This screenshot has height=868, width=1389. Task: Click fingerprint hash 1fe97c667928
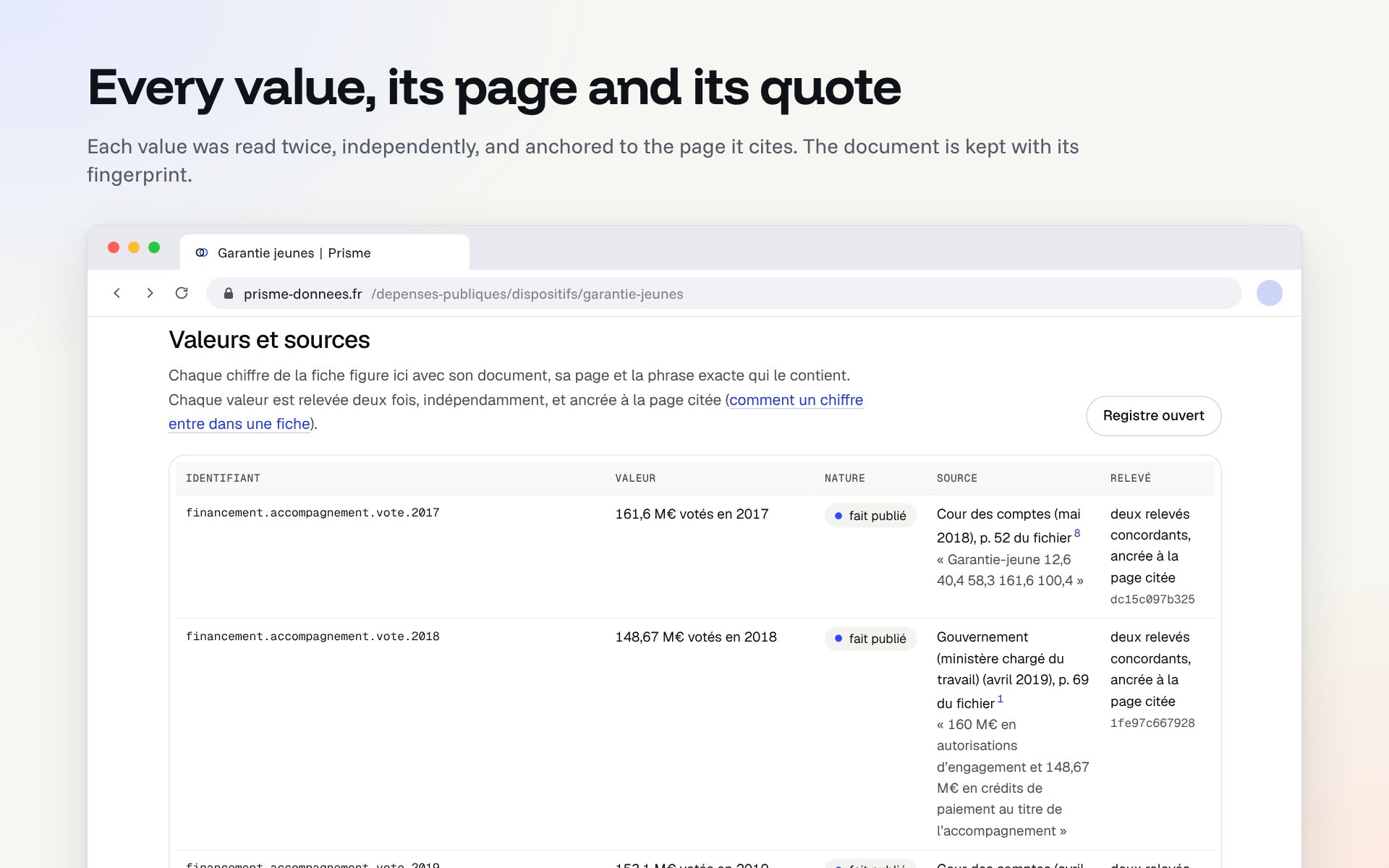coord(1152,723)
